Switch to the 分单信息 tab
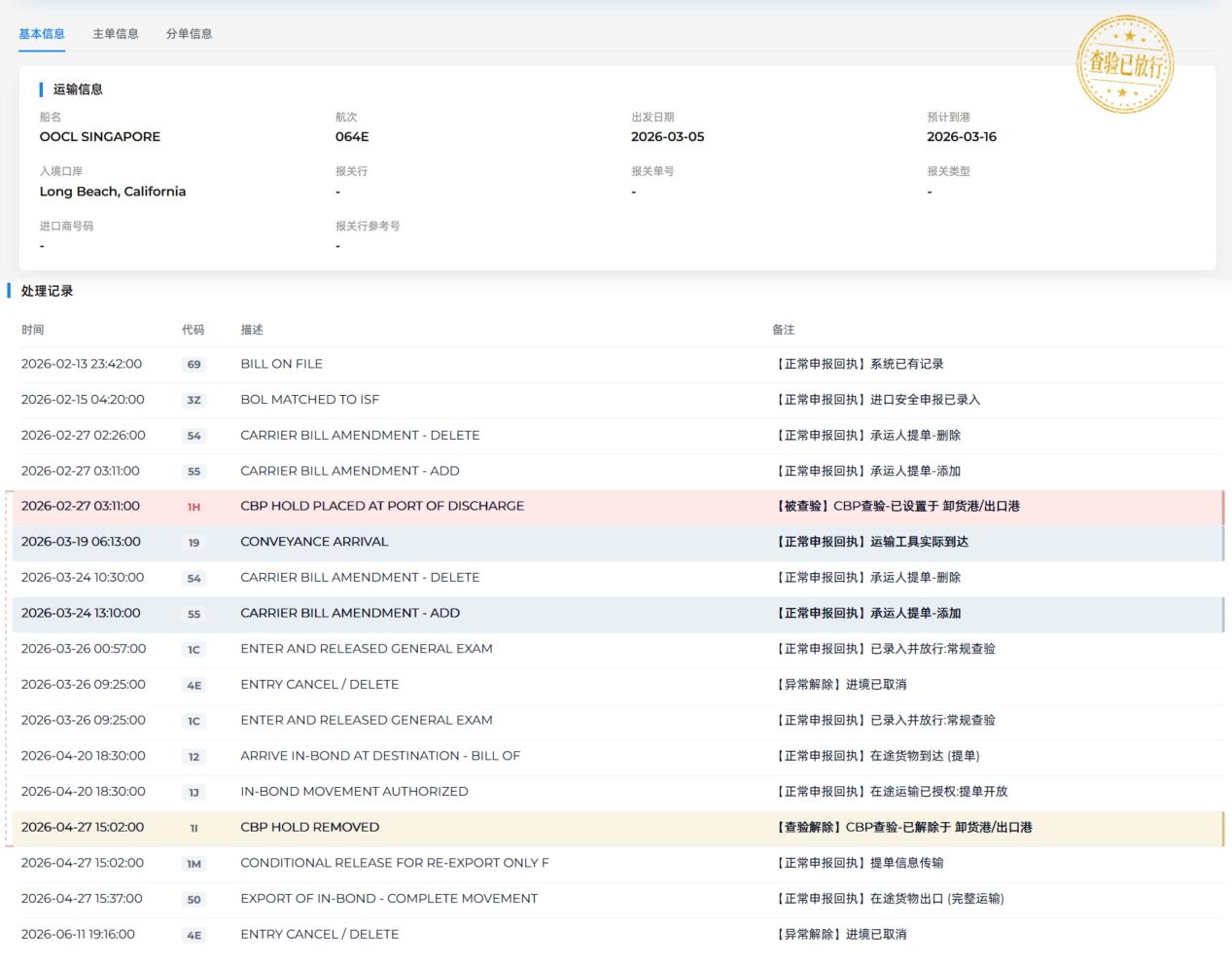The width and height of the screenshot is (1232, 965). [x=189, y=34]
